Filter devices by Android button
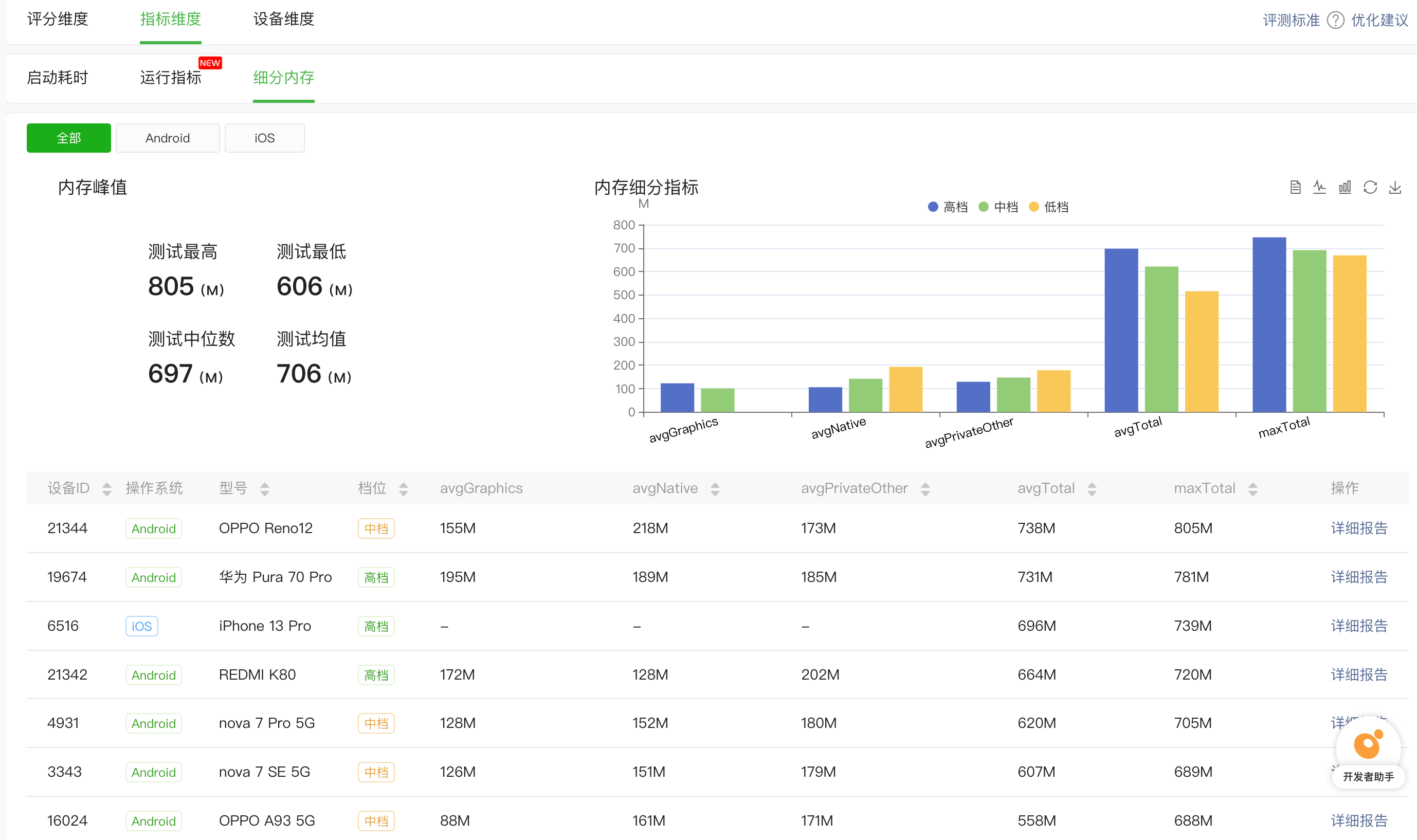The image size is (1417, 840). pos(168,138)
